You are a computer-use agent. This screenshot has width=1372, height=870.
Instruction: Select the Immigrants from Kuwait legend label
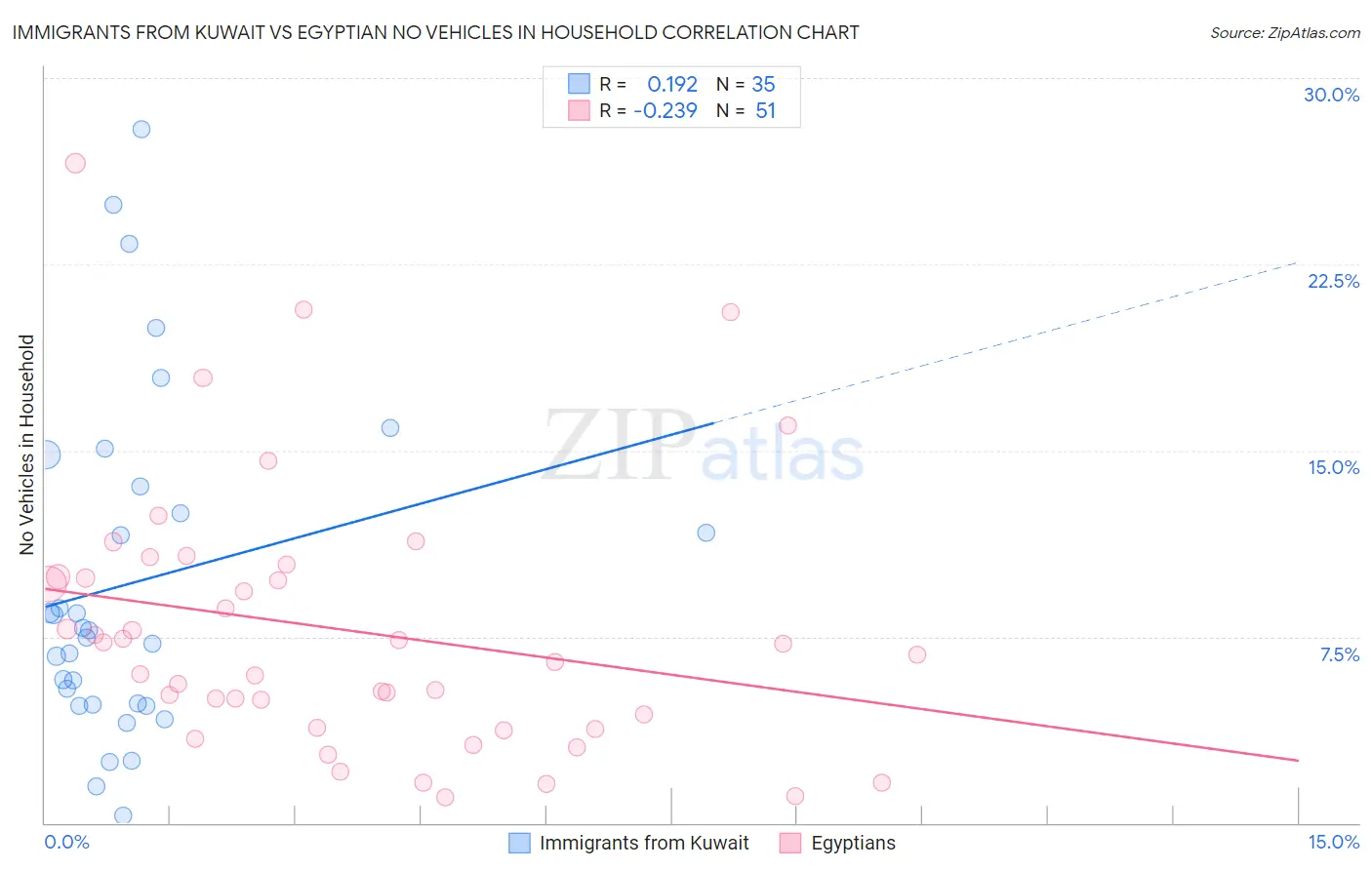pos(644,843)
